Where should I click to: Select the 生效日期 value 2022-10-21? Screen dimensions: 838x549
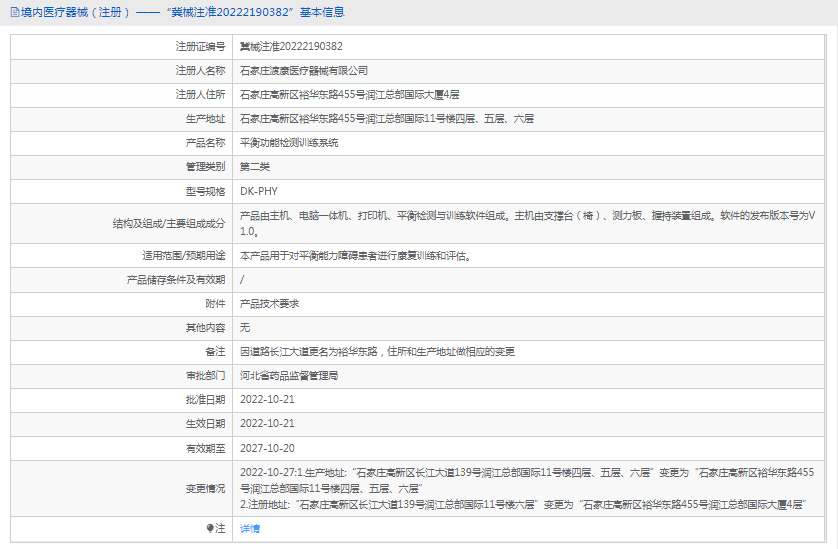(267, 423)
